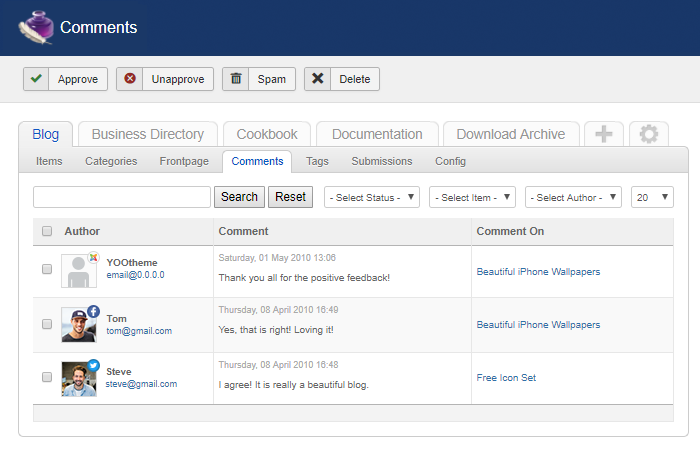Switch to the Download Archive tab
The width and height of the screenshot is (700, 450).
coord(511,134)
